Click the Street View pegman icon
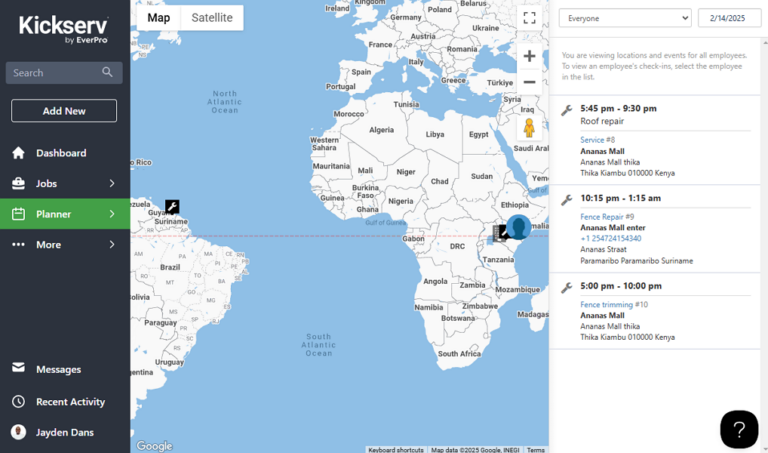Screen dimensions: 768x453 (x=529, y=128)
